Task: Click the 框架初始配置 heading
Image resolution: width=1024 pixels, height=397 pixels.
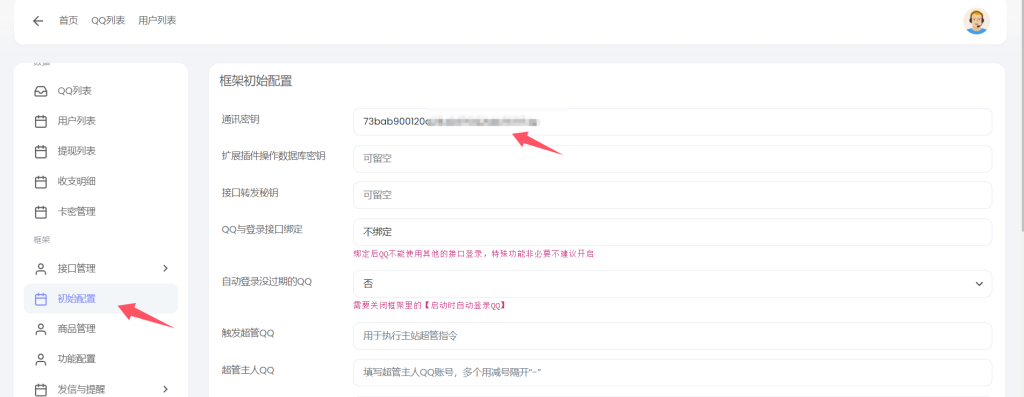Action: click(x=255, y=82)
